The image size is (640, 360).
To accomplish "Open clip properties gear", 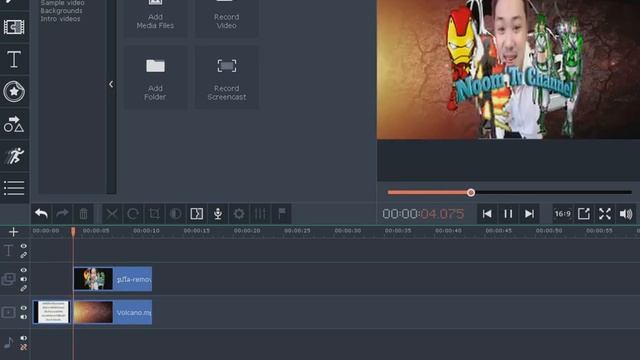I will 239,214.
